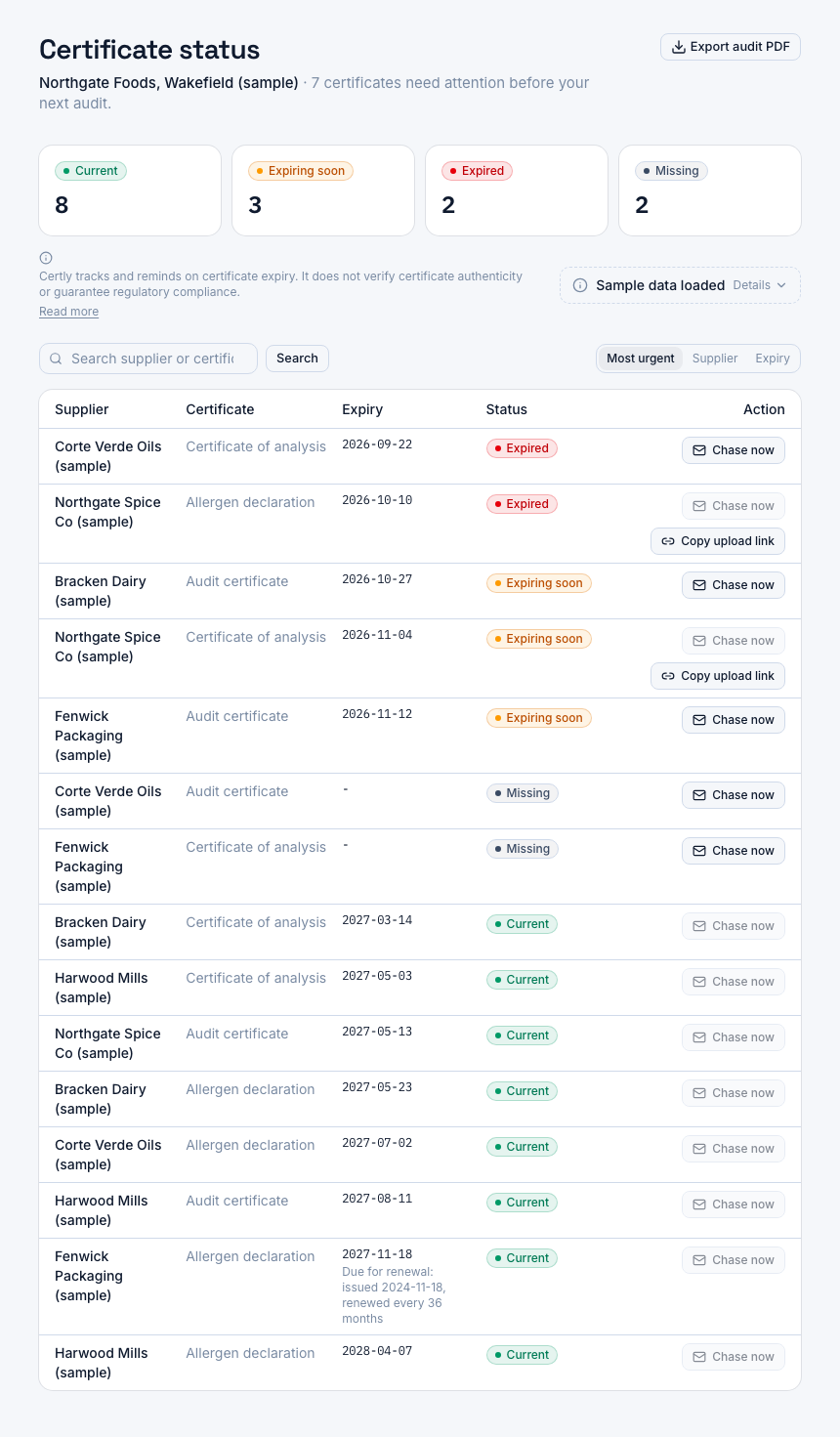Click the Certificate column header

[220, 409]
